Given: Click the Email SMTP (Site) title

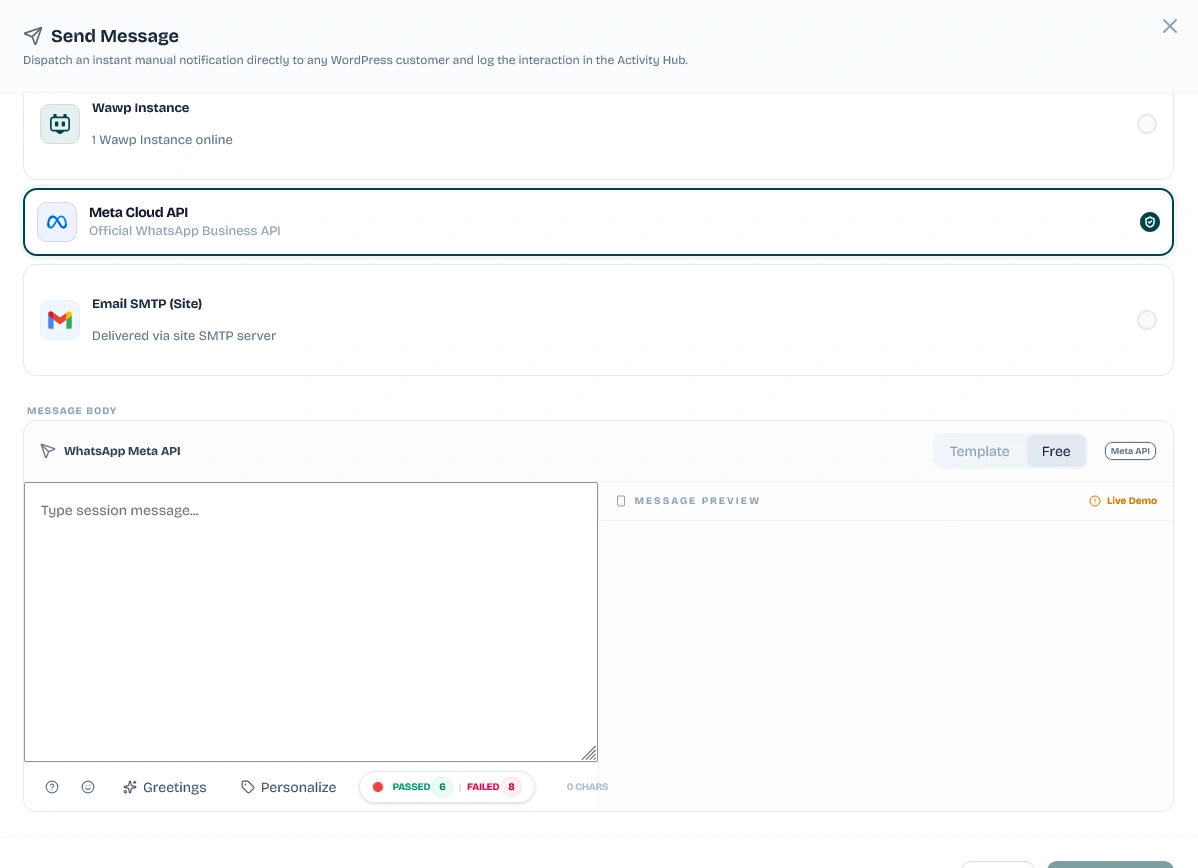Looking at the screenshot, I should (x=147, y=303).
